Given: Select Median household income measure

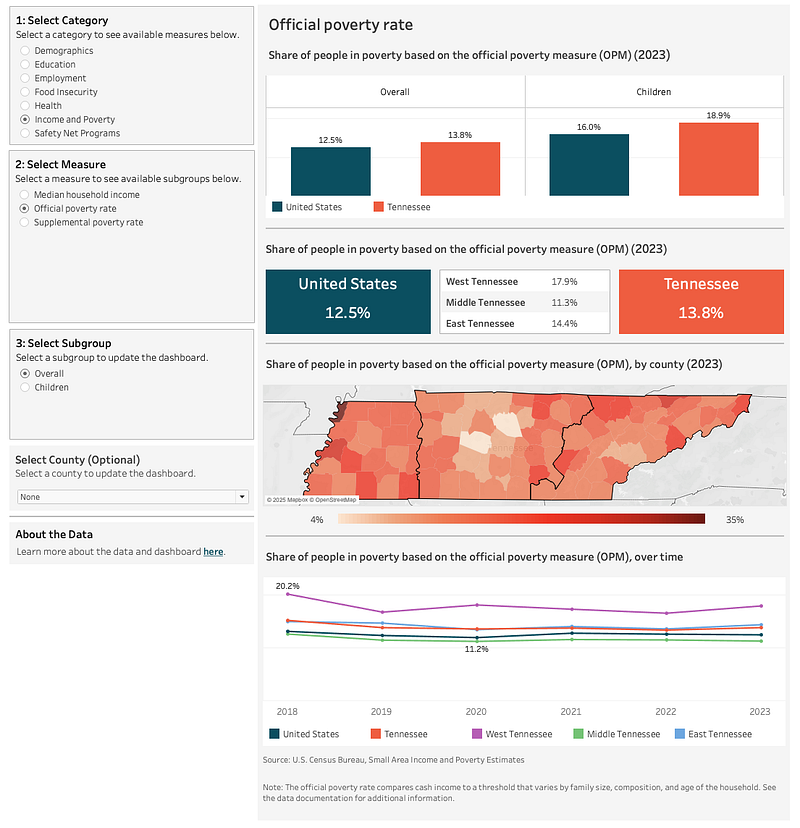Looking at the screenshot, I should 25,195.
